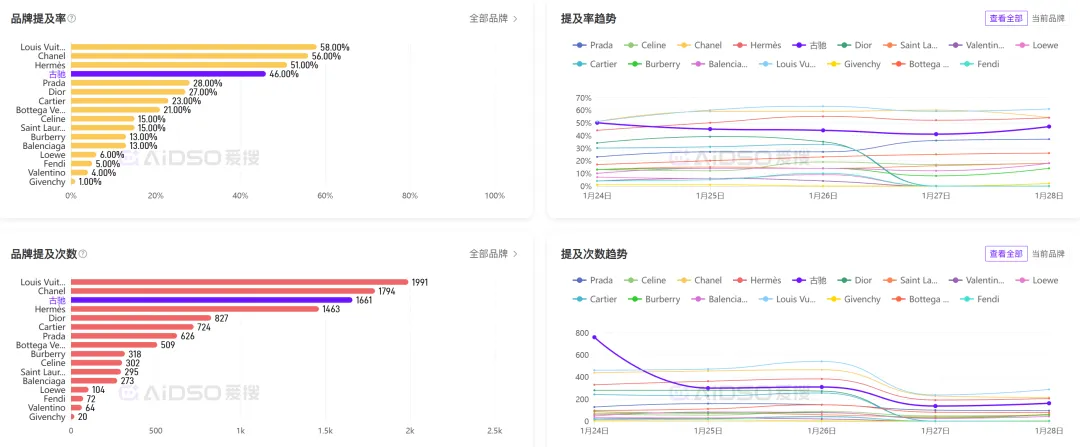The height and width of the screenshot is (447, 1080).
Task: Click Louis Vuitton bar in 品牌提及次数 chart
Action: pyautogui.click(x=239, y=282)
